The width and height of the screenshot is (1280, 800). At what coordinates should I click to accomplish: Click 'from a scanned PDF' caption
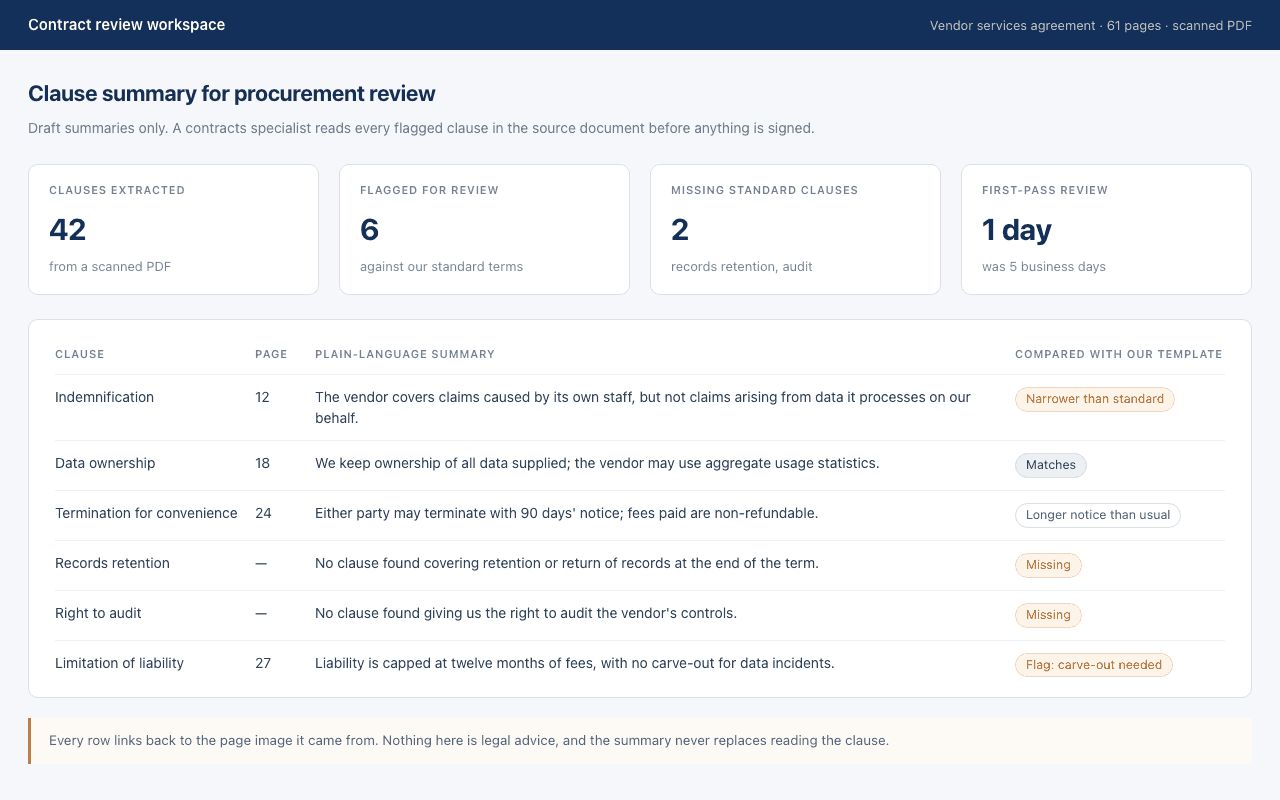pyautogui.click(x=110, y=266)
